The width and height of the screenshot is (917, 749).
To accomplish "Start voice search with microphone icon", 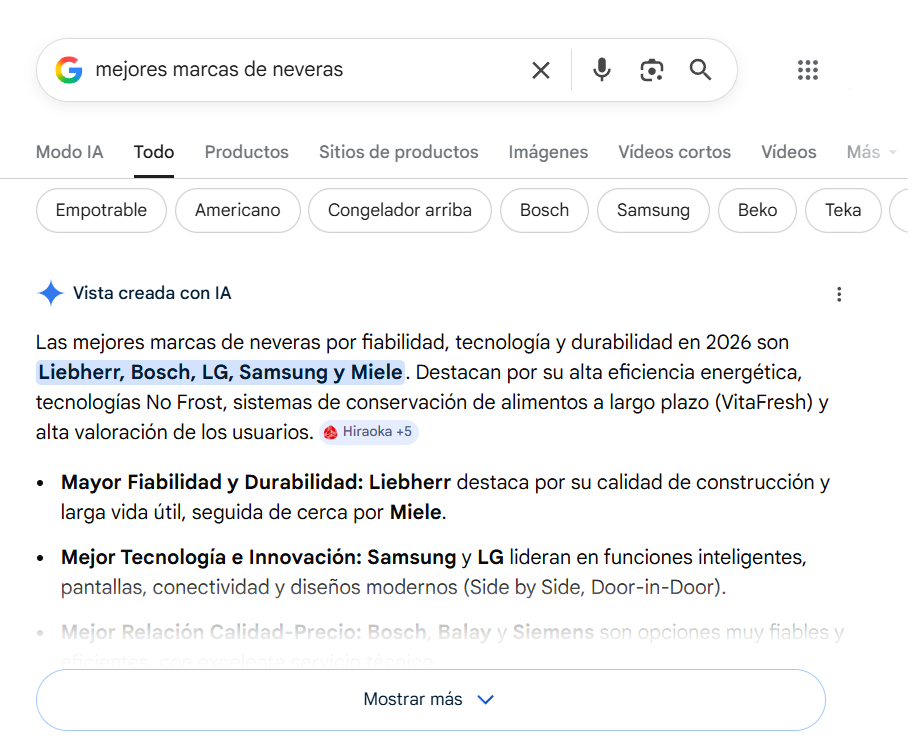I will tap(601, 70).
